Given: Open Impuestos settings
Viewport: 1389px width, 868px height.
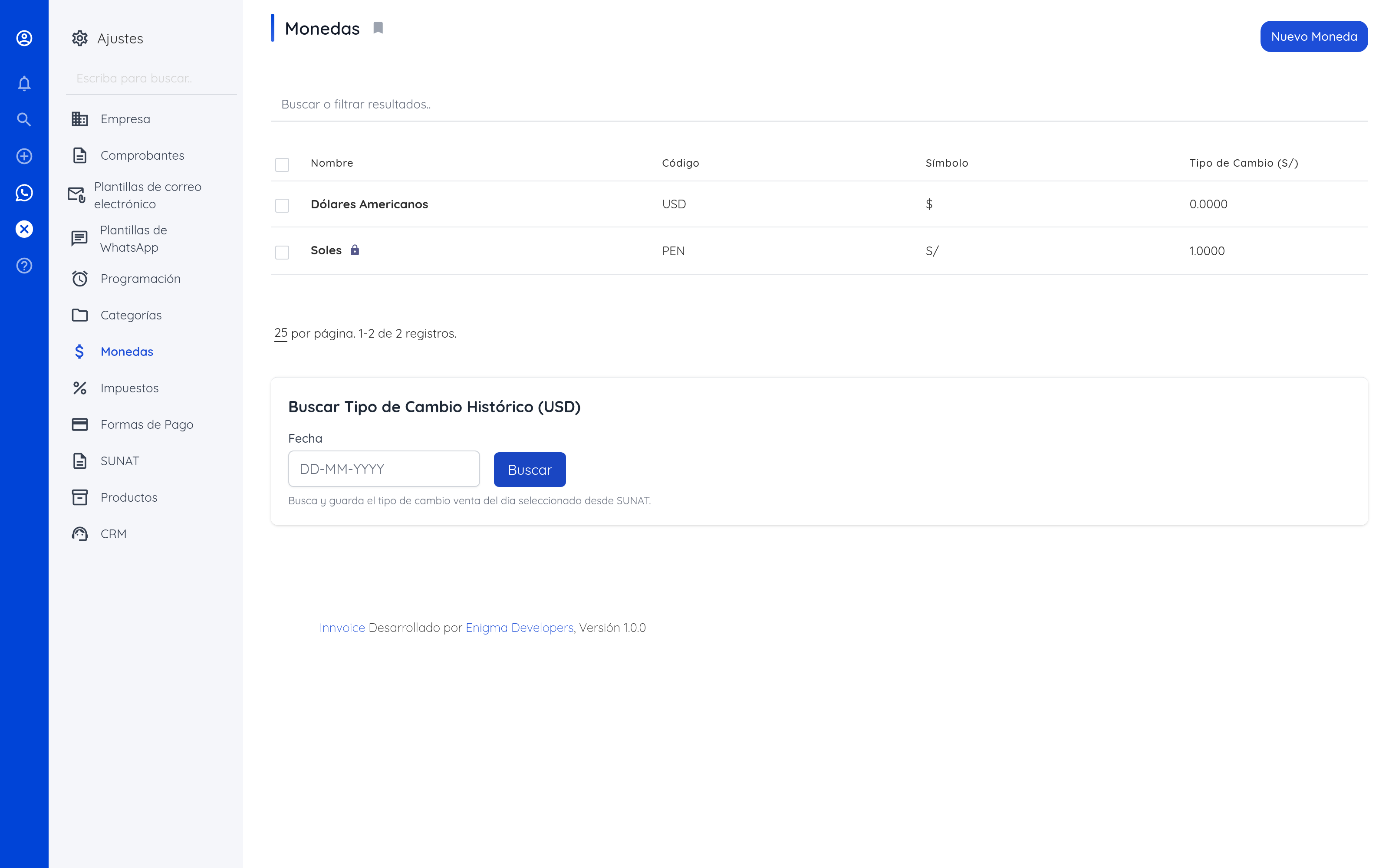Looking at the screenshot, I should coord(130,388).
